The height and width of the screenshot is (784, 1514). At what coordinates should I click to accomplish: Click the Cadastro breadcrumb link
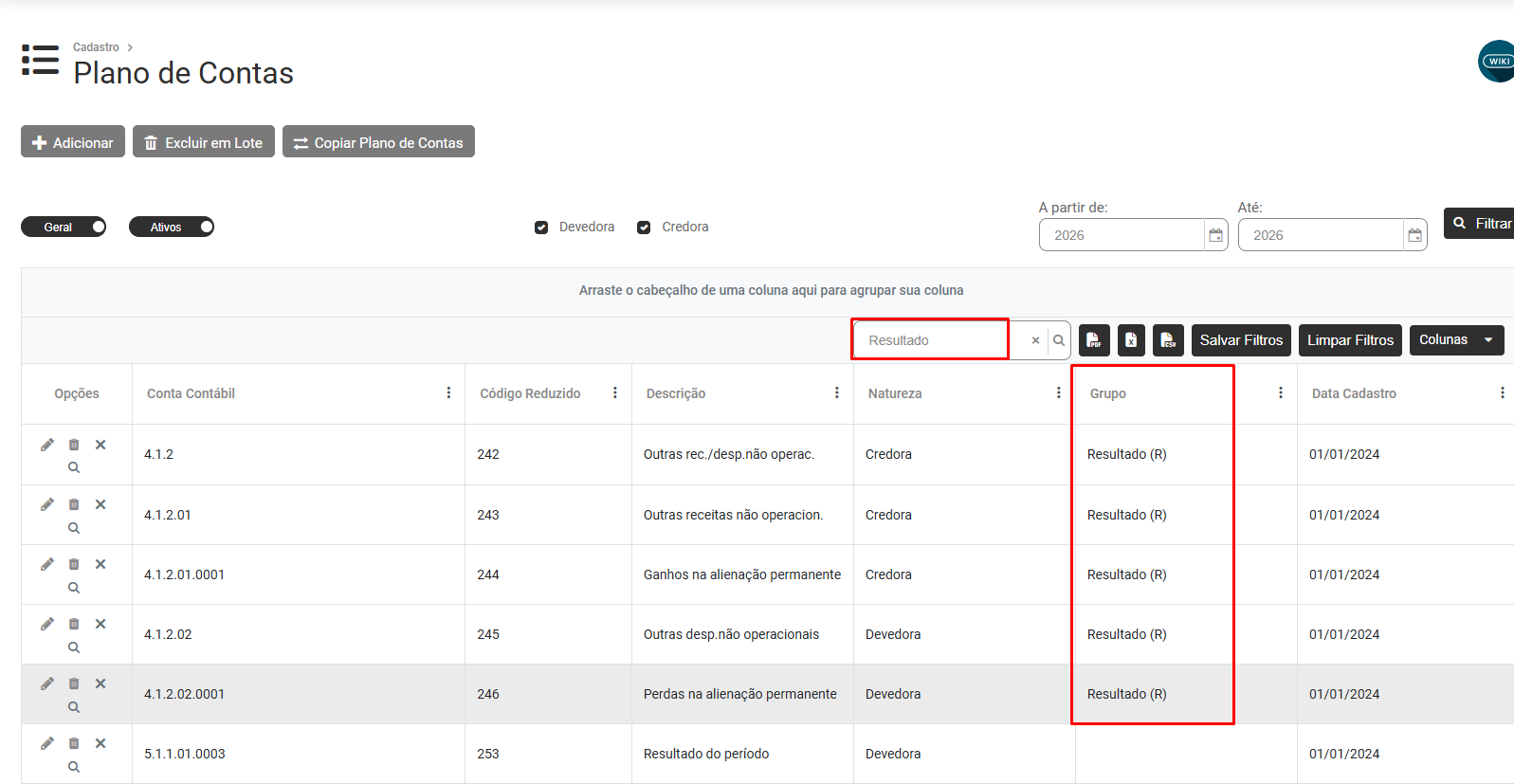pyautogui.click(x=96, y=47)
